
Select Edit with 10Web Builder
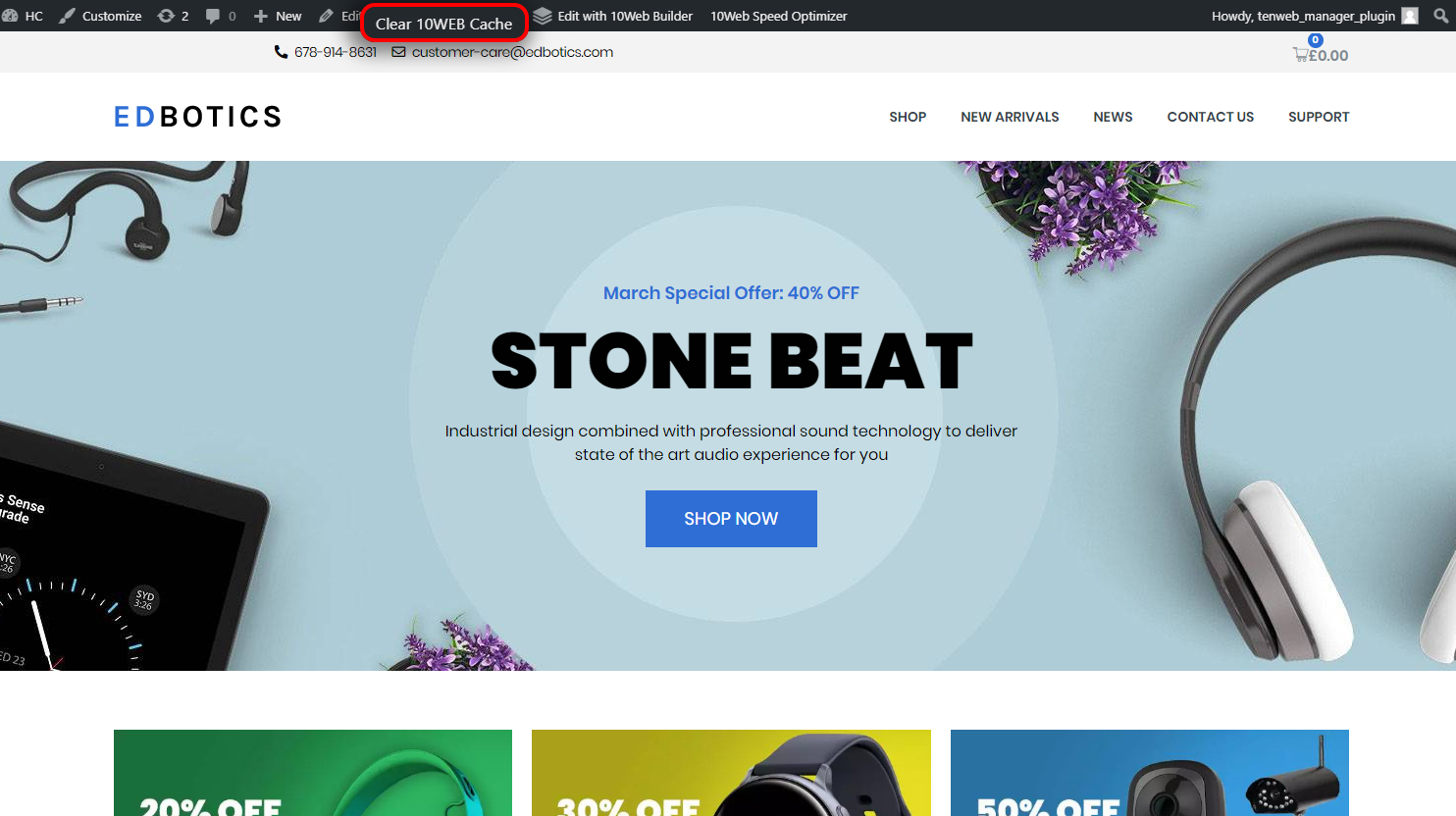click(625, 16)
